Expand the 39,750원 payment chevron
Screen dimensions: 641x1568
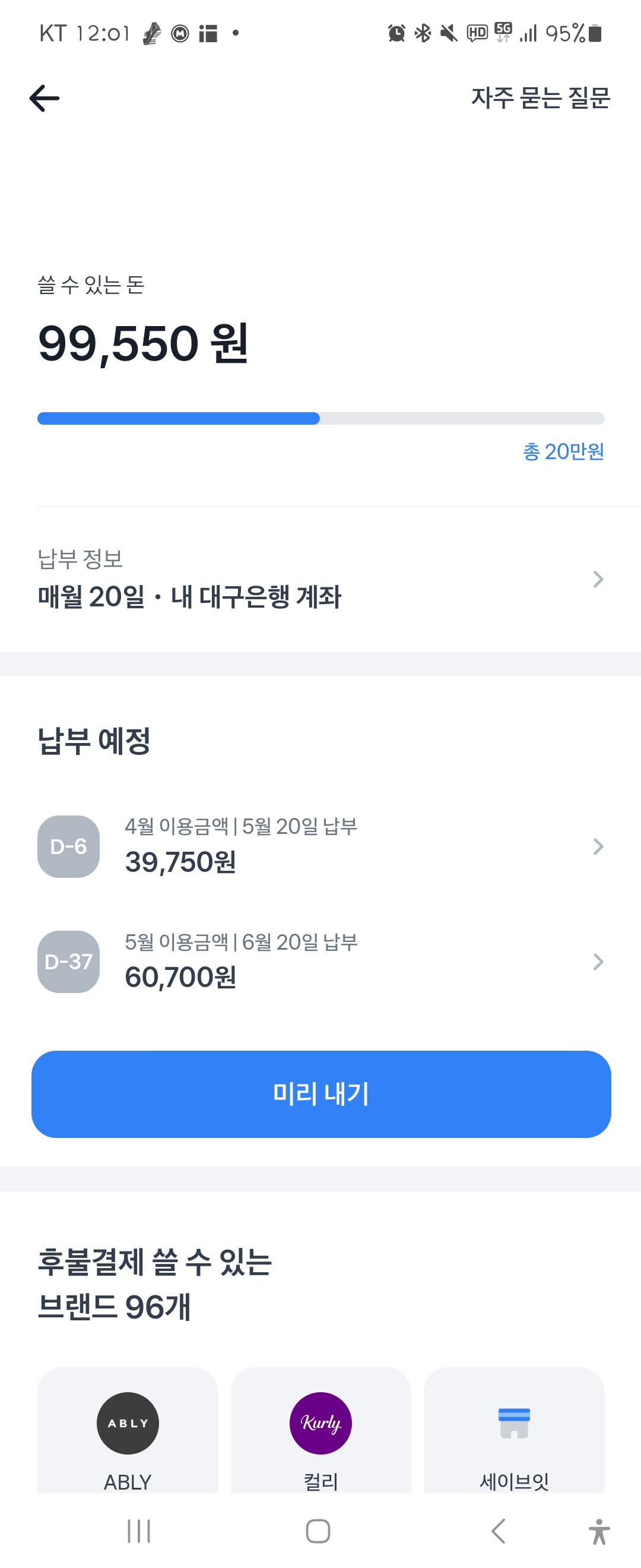coord(598,846)
